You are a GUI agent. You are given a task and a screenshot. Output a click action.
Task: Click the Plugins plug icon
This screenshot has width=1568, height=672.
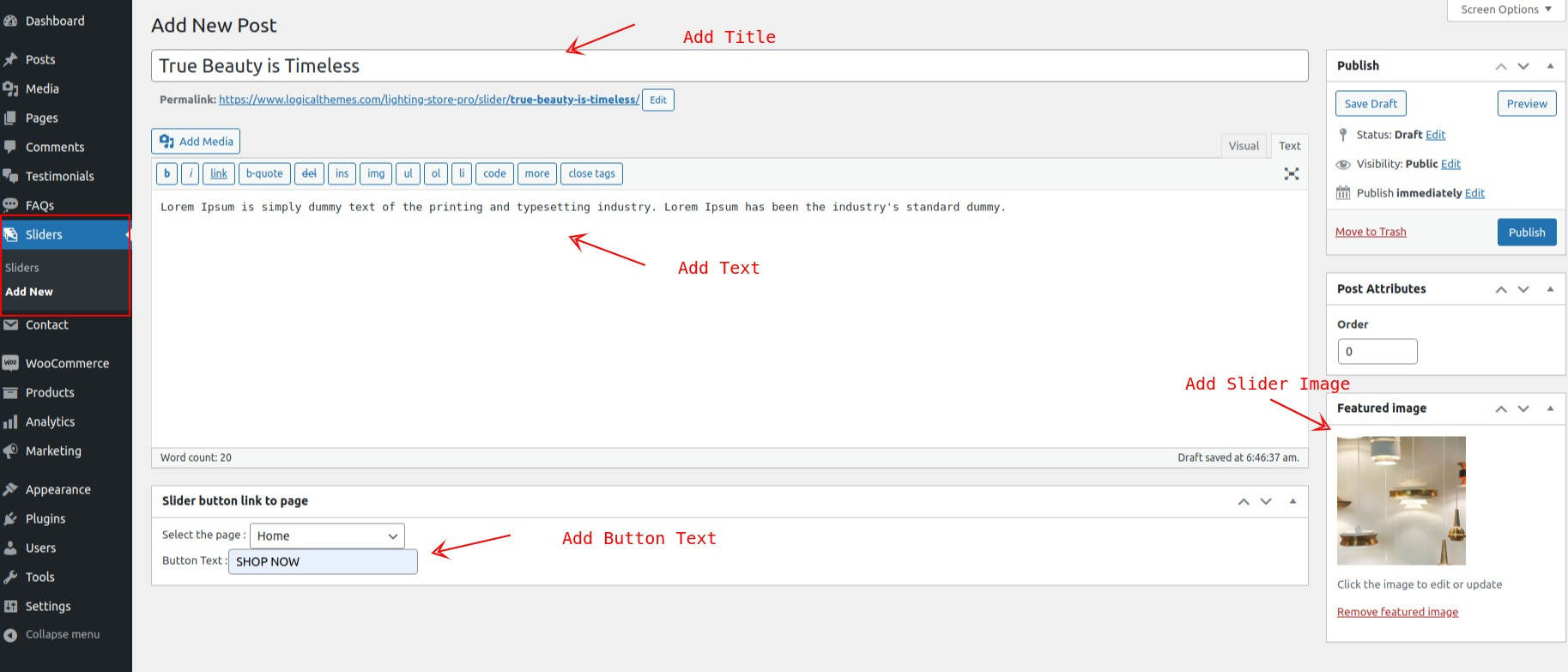click(10, 518)
